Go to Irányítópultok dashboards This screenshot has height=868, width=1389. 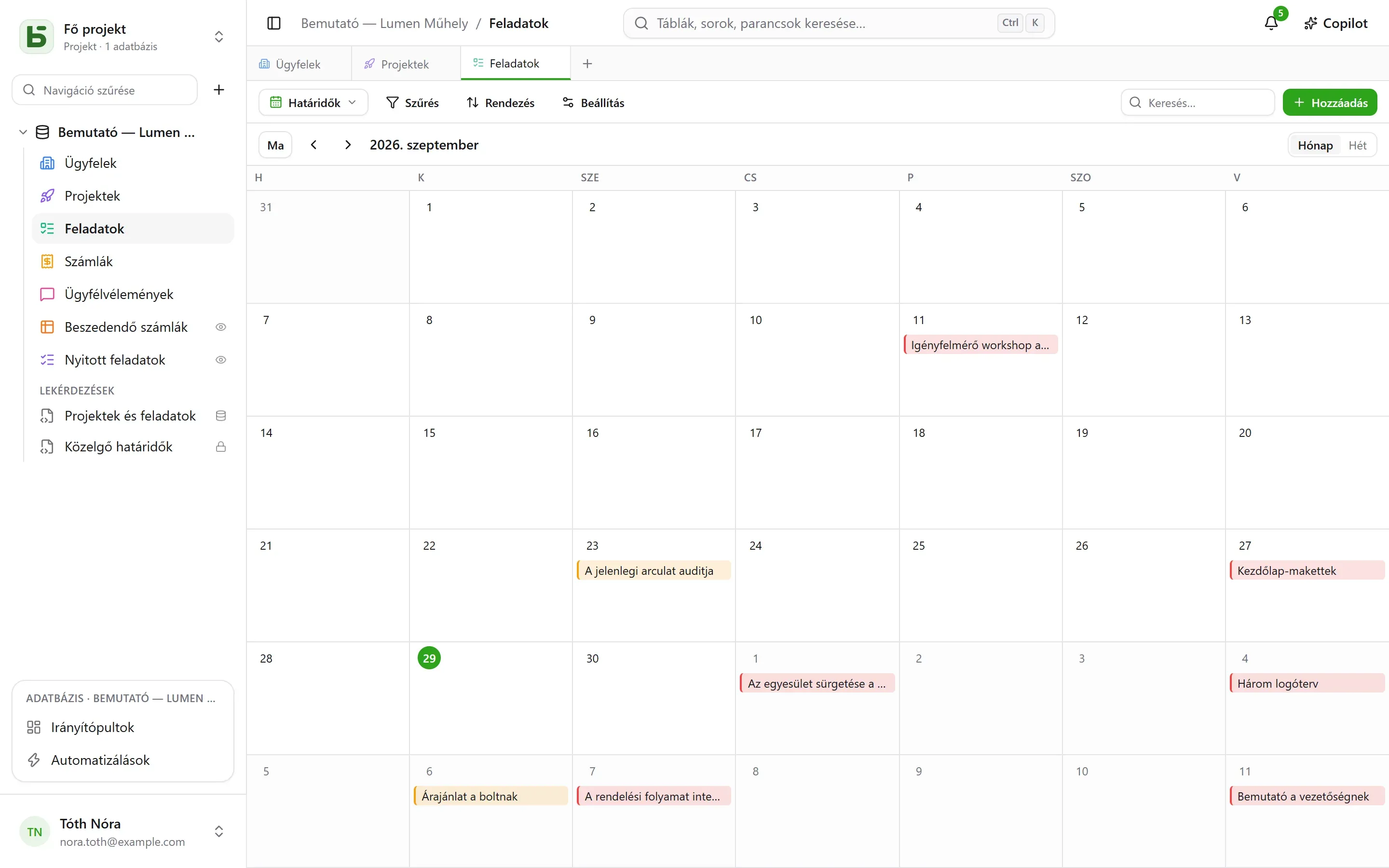[x=123, y=727]
